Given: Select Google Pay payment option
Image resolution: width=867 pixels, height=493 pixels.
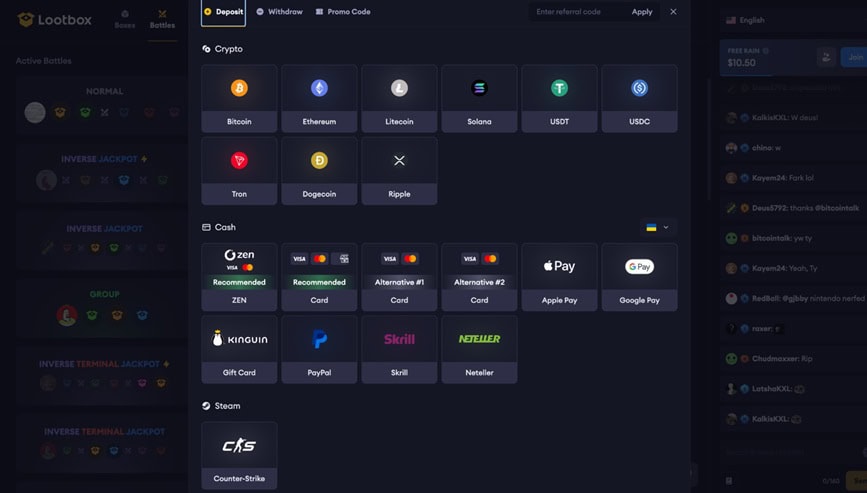Looking at the screenshot, I should (x=640, y=277).
